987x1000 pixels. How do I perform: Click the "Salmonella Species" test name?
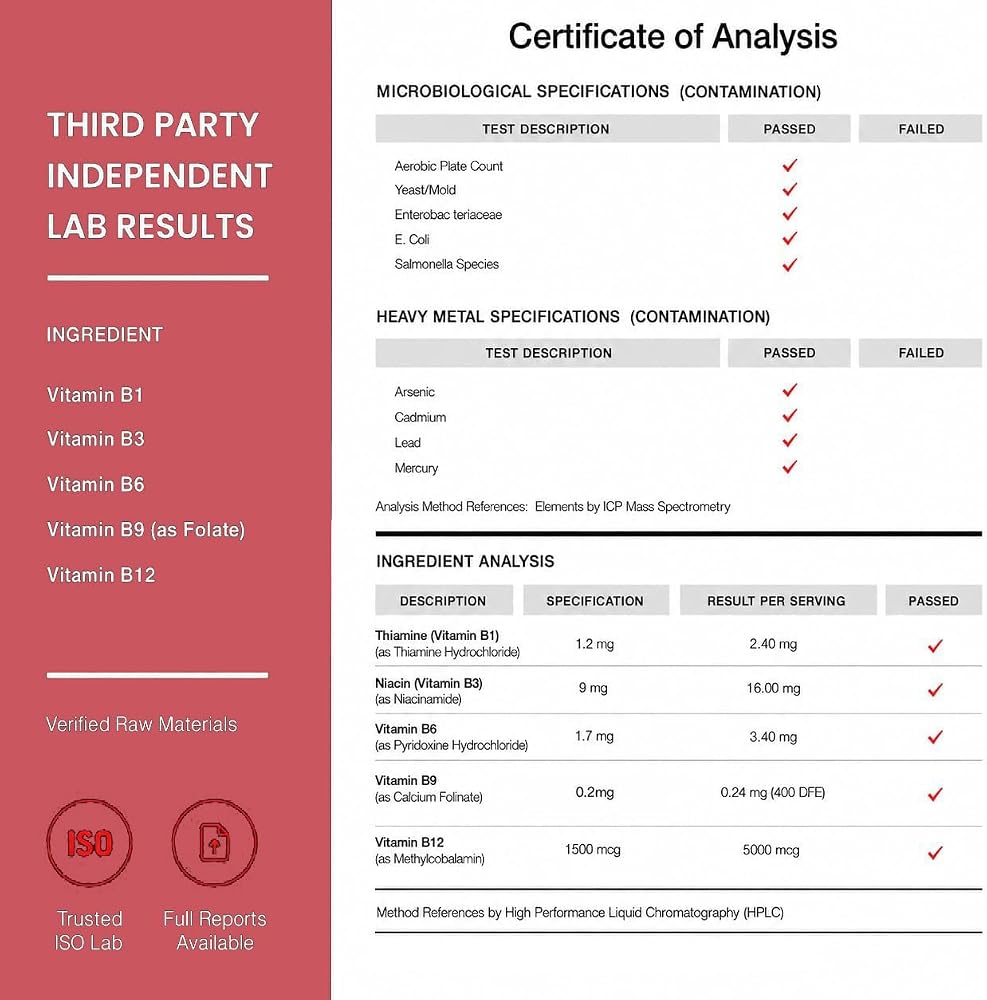446,264
